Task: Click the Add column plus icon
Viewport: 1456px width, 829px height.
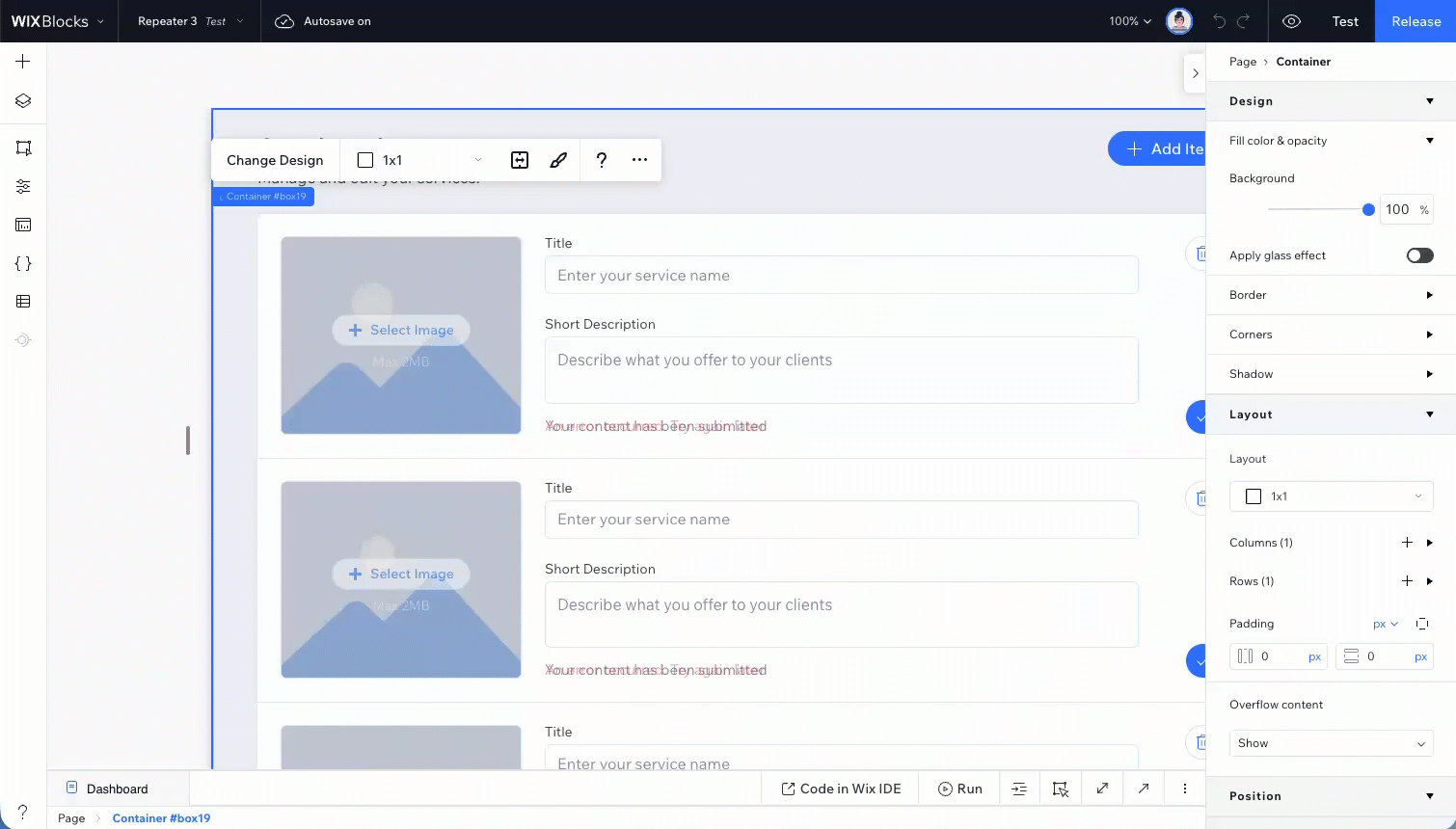Action: (x=1407, y=543)
